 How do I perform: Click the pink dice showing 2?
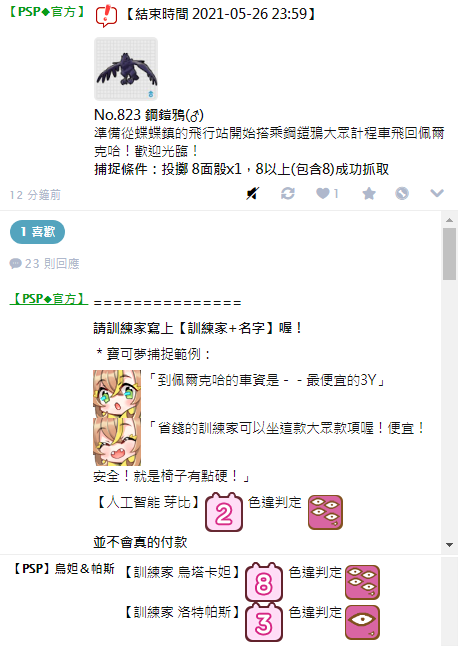224,512
